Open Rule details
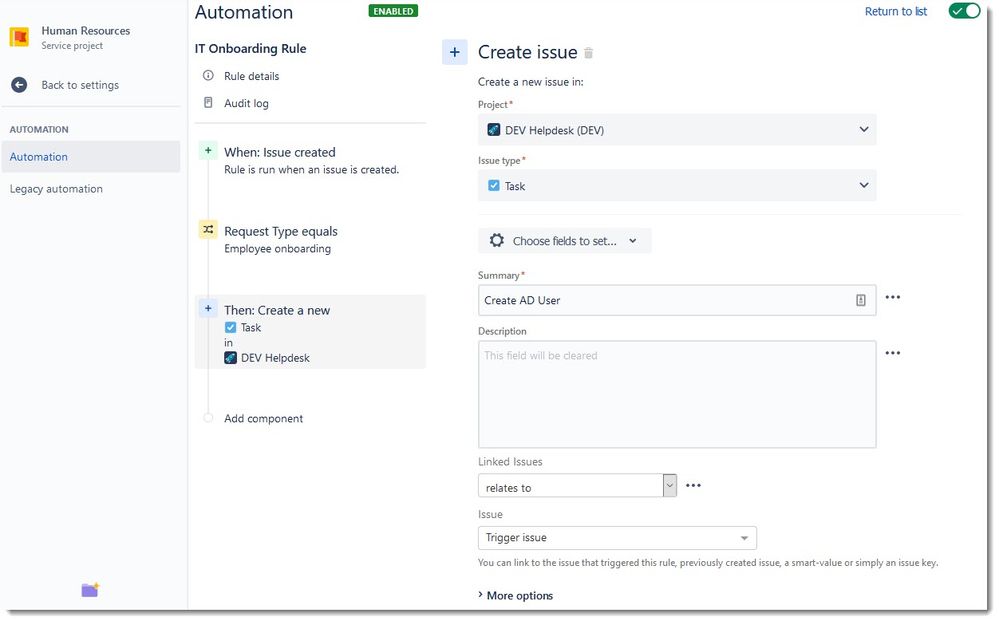The width and height of the screenshot is (999, 622). pyautogui.click(x=251, y=76)
